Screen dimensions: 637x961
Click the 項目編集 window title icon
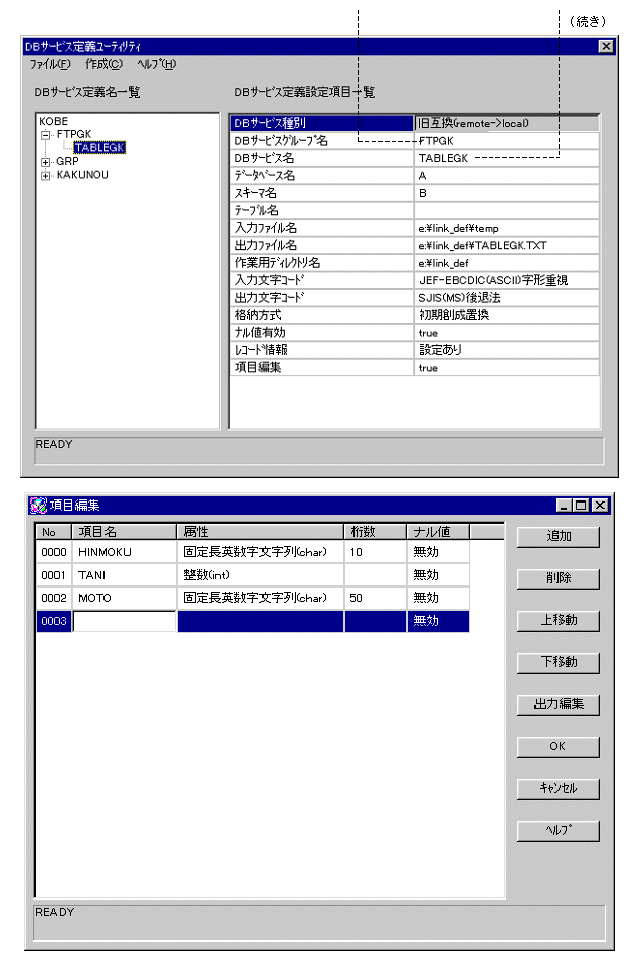37,505
